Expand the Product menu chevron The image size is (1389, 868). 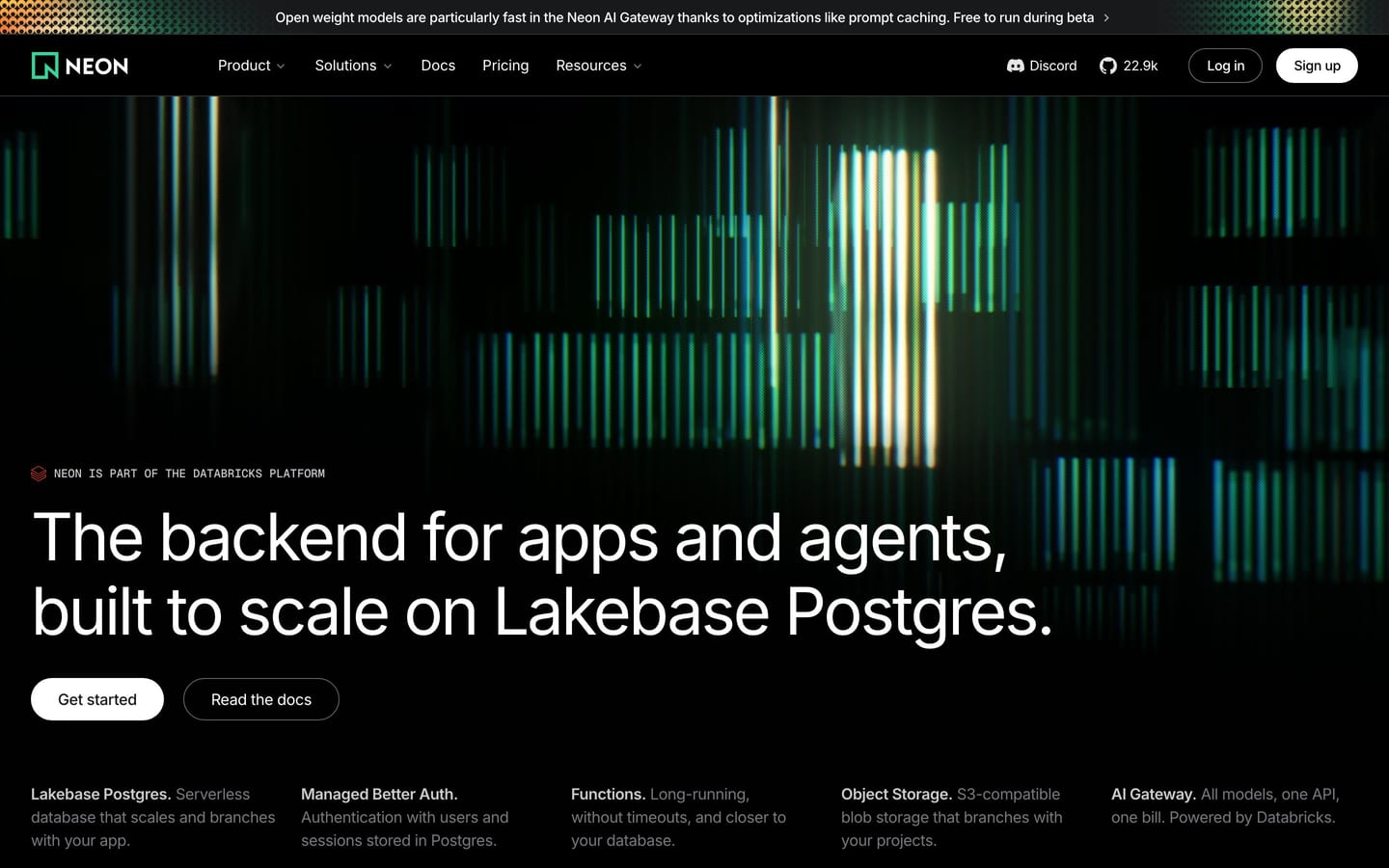[281, 67]
